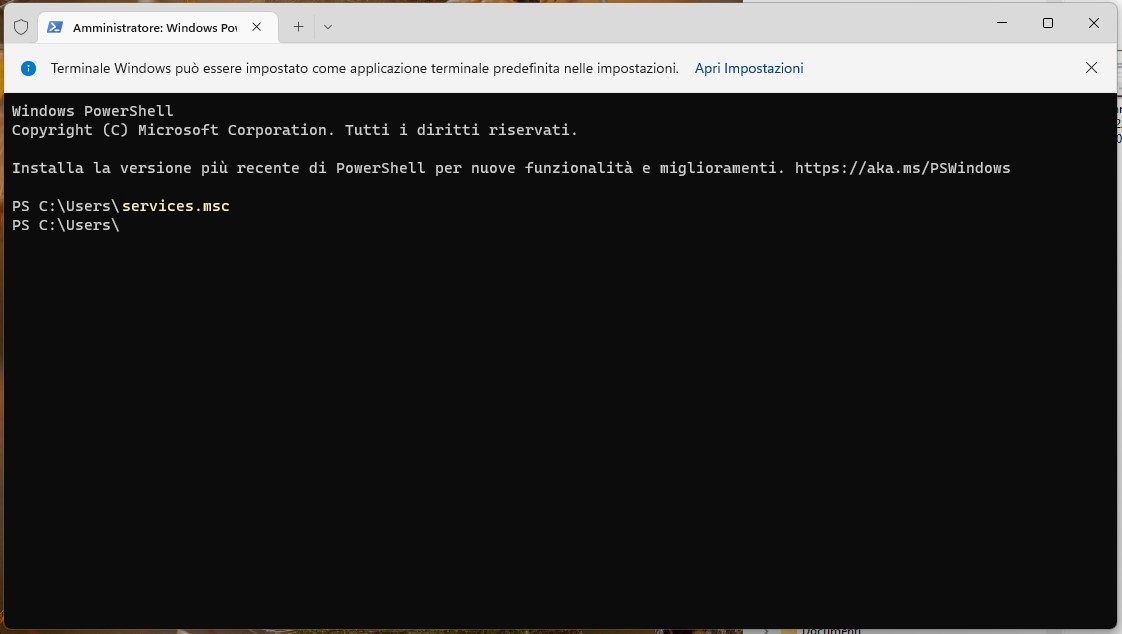The height and width of the screenshot is (634, 1122).
Task: Open the Apri Impostazioni link
Action: point(748,68)
